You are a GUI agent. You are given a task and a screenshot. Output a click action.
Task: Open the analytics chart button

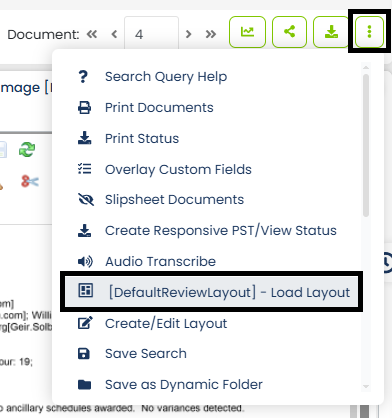pos(247,32)
